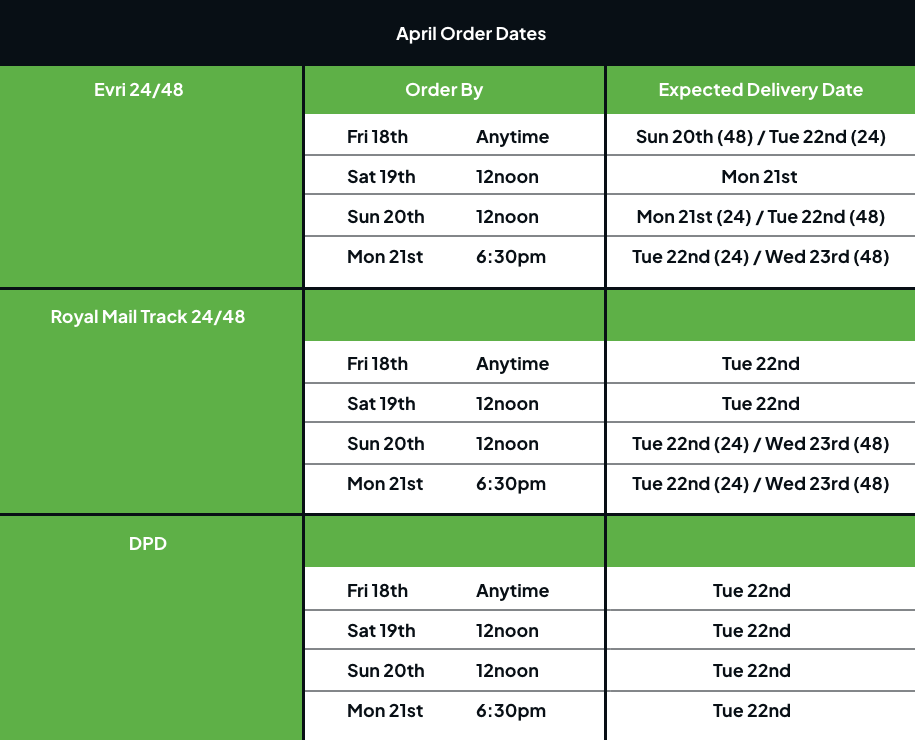Image resolution: width=915 pixels, height=740 pixels.
Task: Select Fri 18th in Royal Mail section
Action: pos(377,364)
